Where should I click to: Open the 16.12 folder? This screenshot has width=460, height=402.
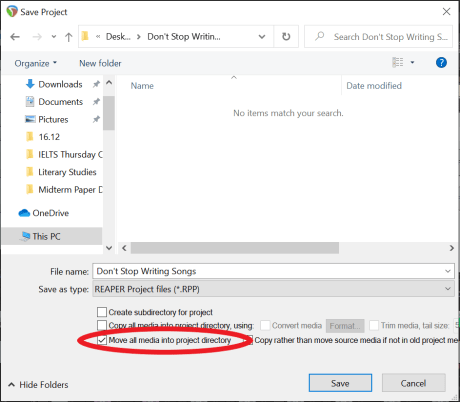(x=49, y=137)
